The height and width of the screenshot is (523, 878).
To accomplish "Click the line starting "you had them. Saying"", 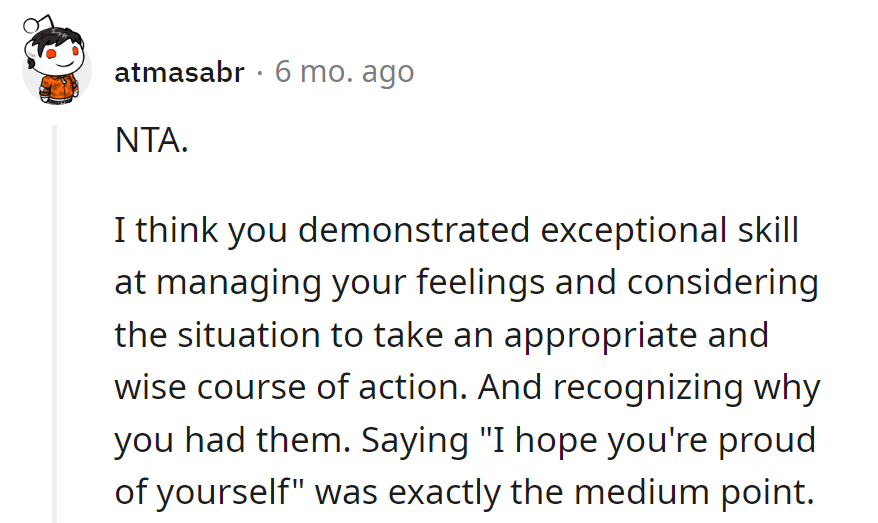I will click(x=465, y=439).
